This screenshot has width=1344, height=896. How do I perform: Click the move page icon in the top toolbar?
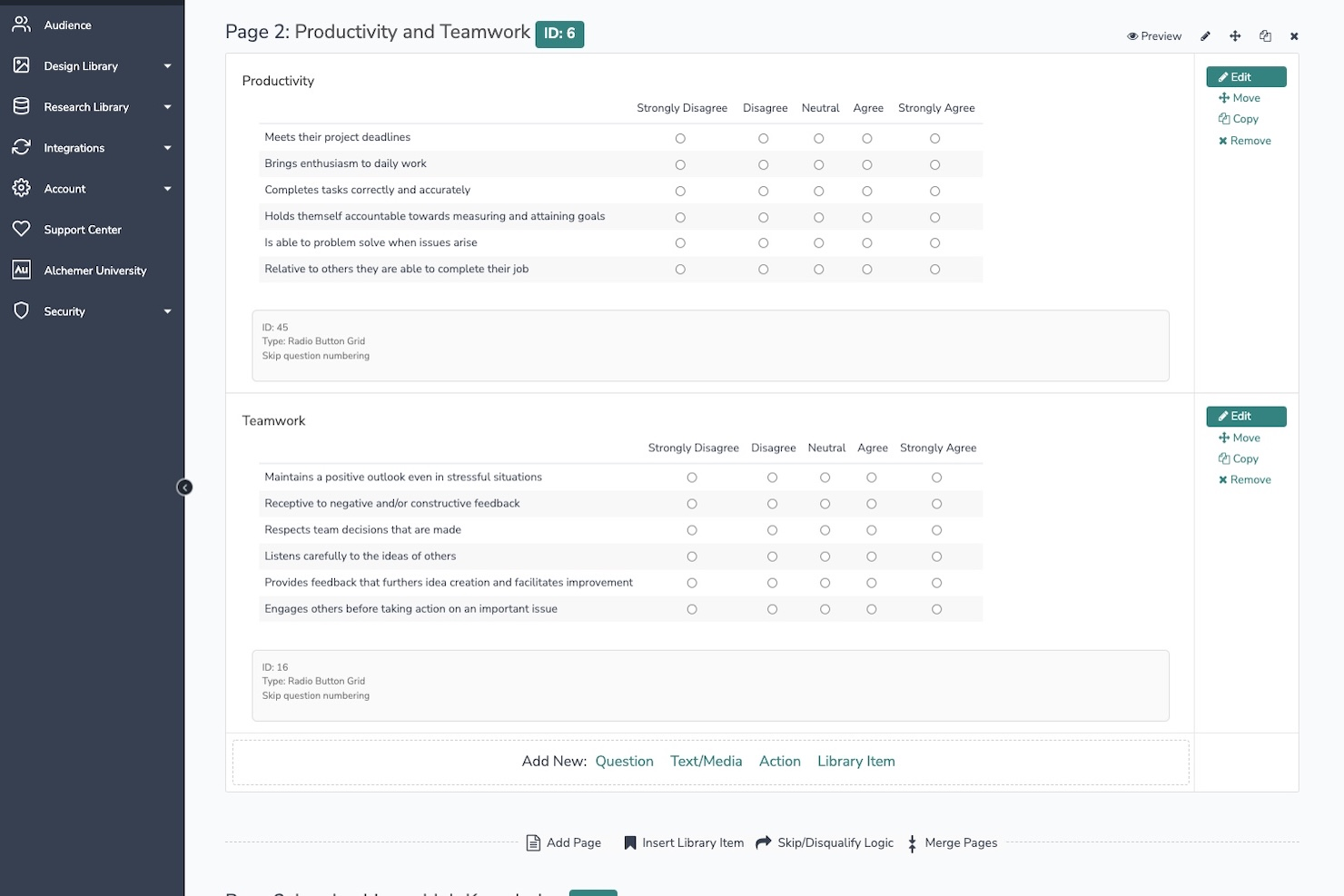(x=1235, y=35)
